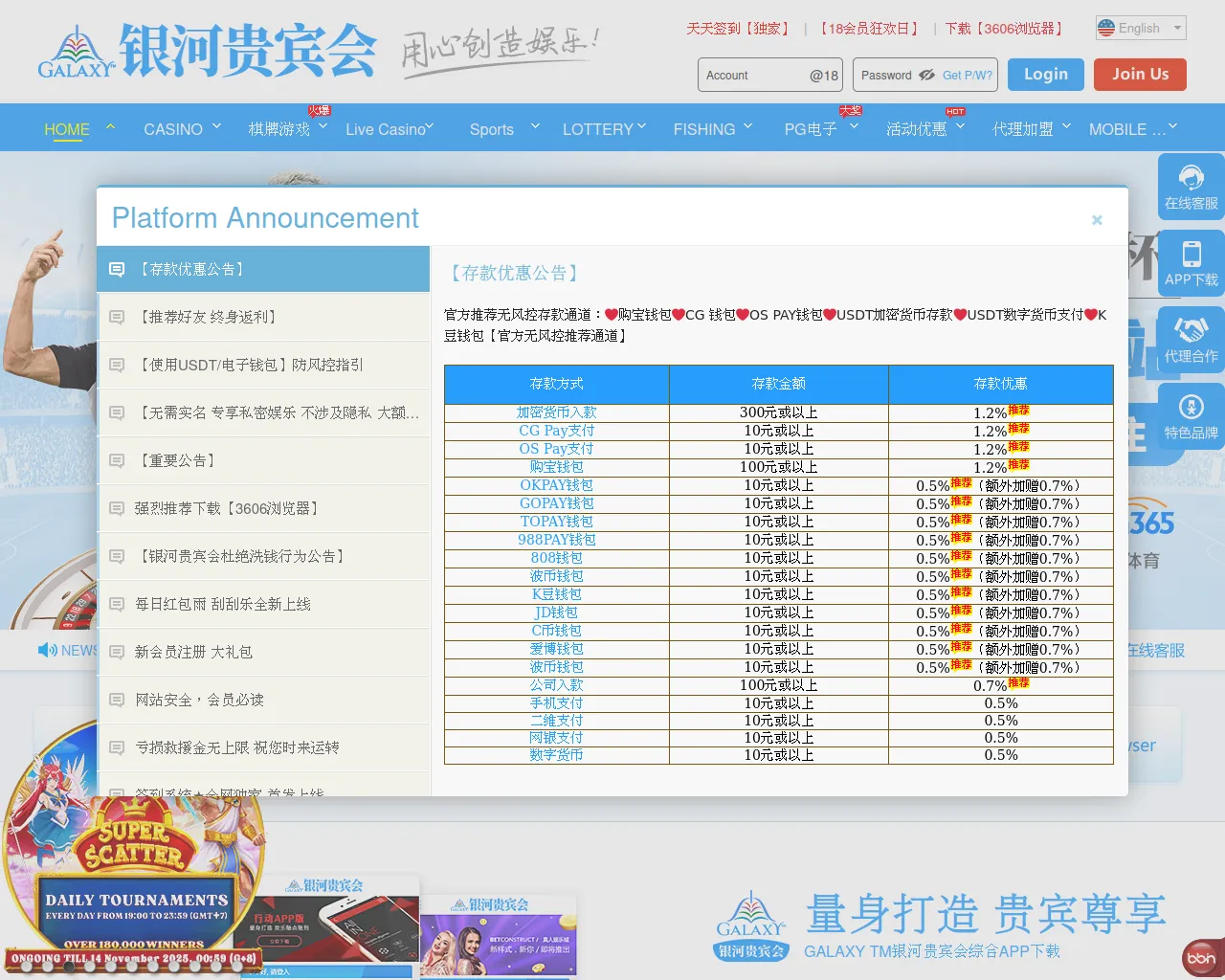Expand the Sports menu chevron
The height and width of the screenshot is (980, 1225).
pos(535,125)
